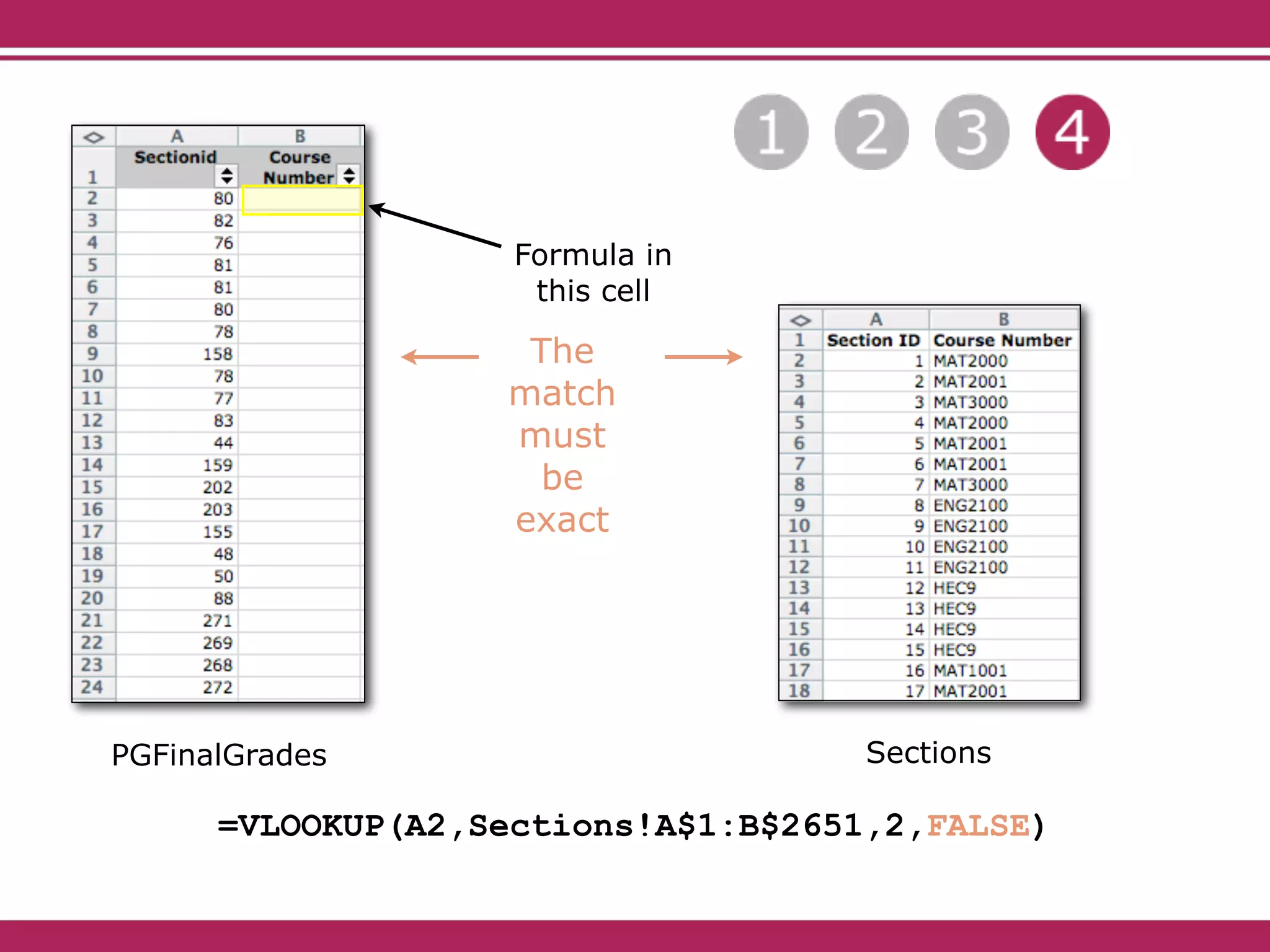Select the cell containing 82 in PGFinalGrades
Image resolution: width=1270 pixels, height=952 pixels.
pos(177,221)
